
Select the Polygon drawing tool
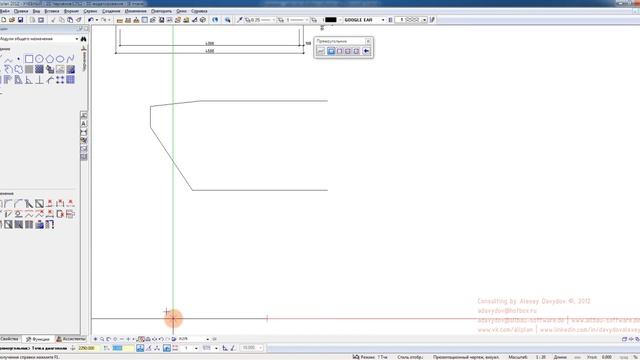point(50,59)
